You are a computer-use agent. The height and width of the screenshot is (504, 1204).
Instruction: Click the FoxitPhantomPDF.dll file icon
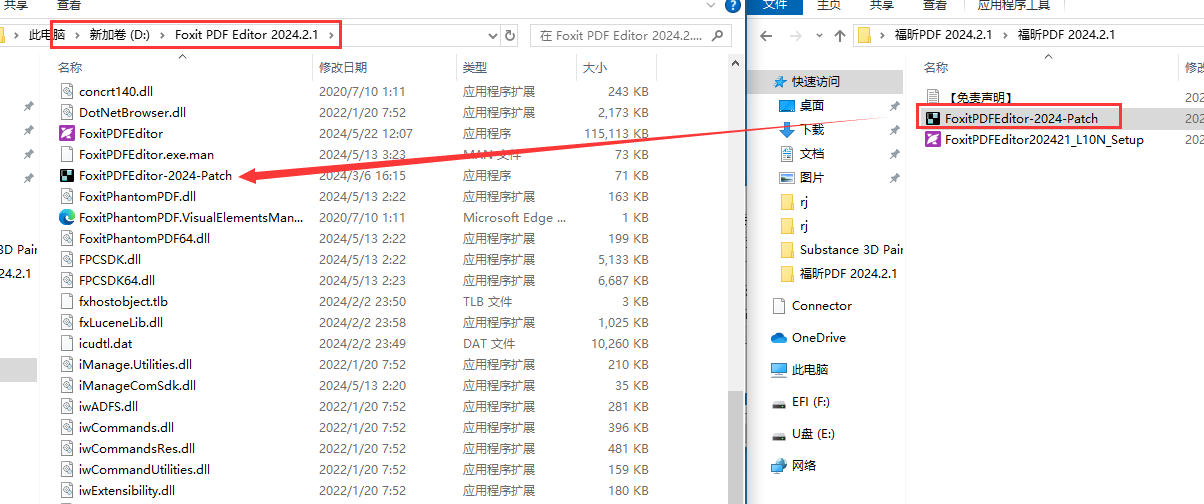pos(67,196)
